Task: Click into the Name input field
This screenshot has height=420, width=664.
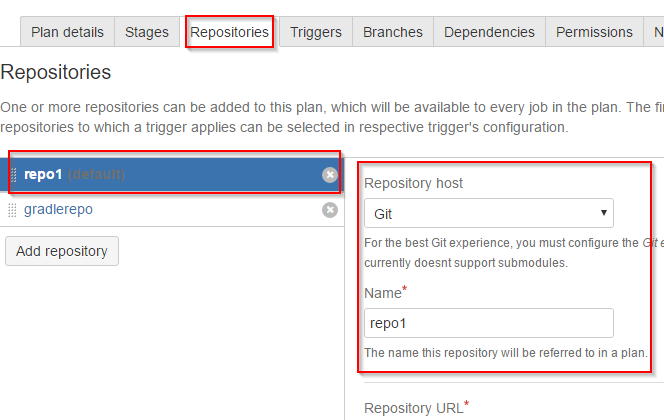Action: click(489, 323)
